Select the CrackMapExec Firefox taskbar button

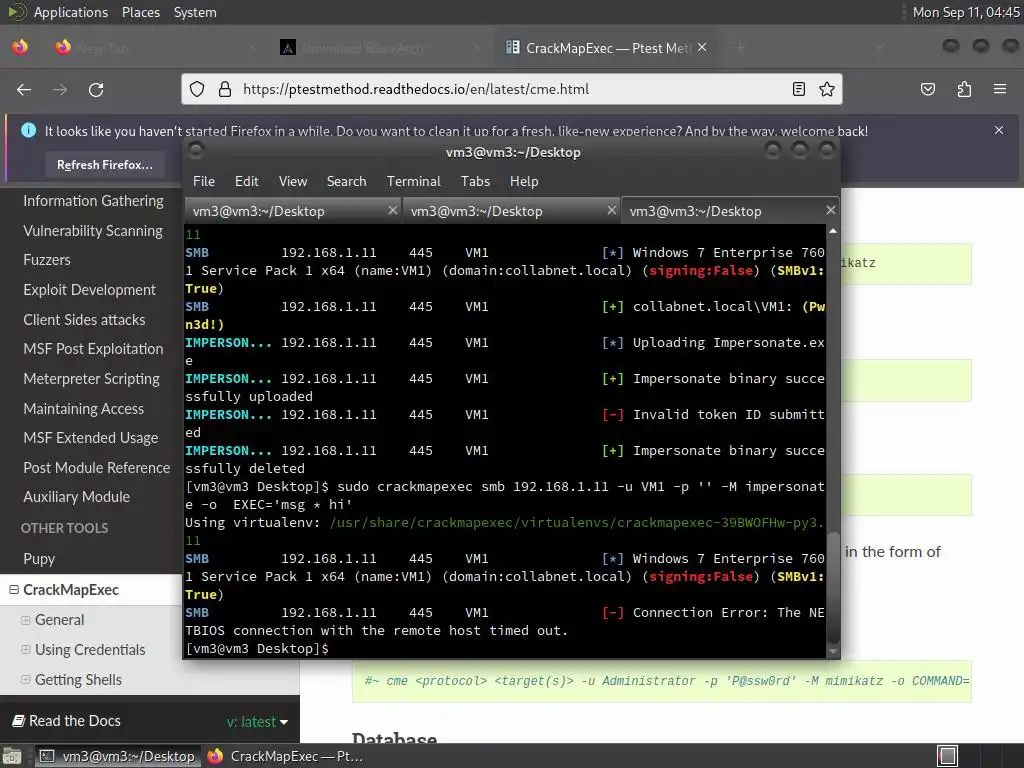point(285,756)
